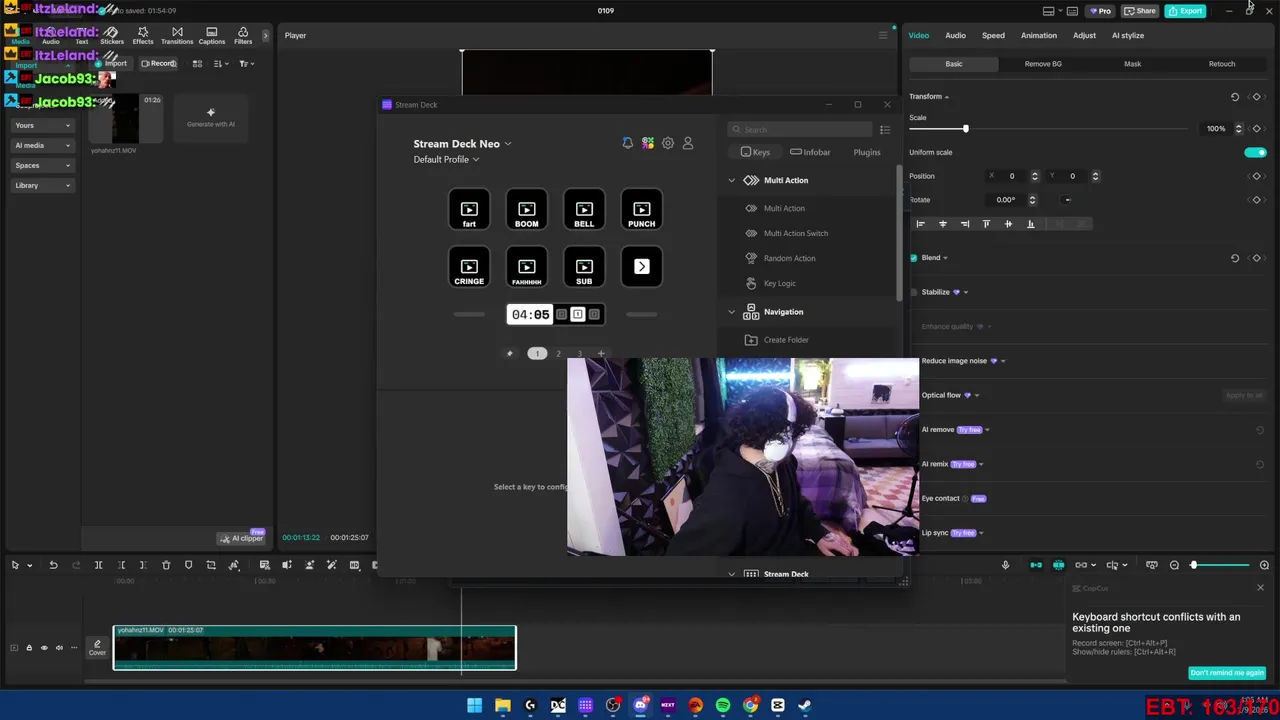Click the next-page arrow key in Stream Deck
The image size is (1280, 720).
642,267
